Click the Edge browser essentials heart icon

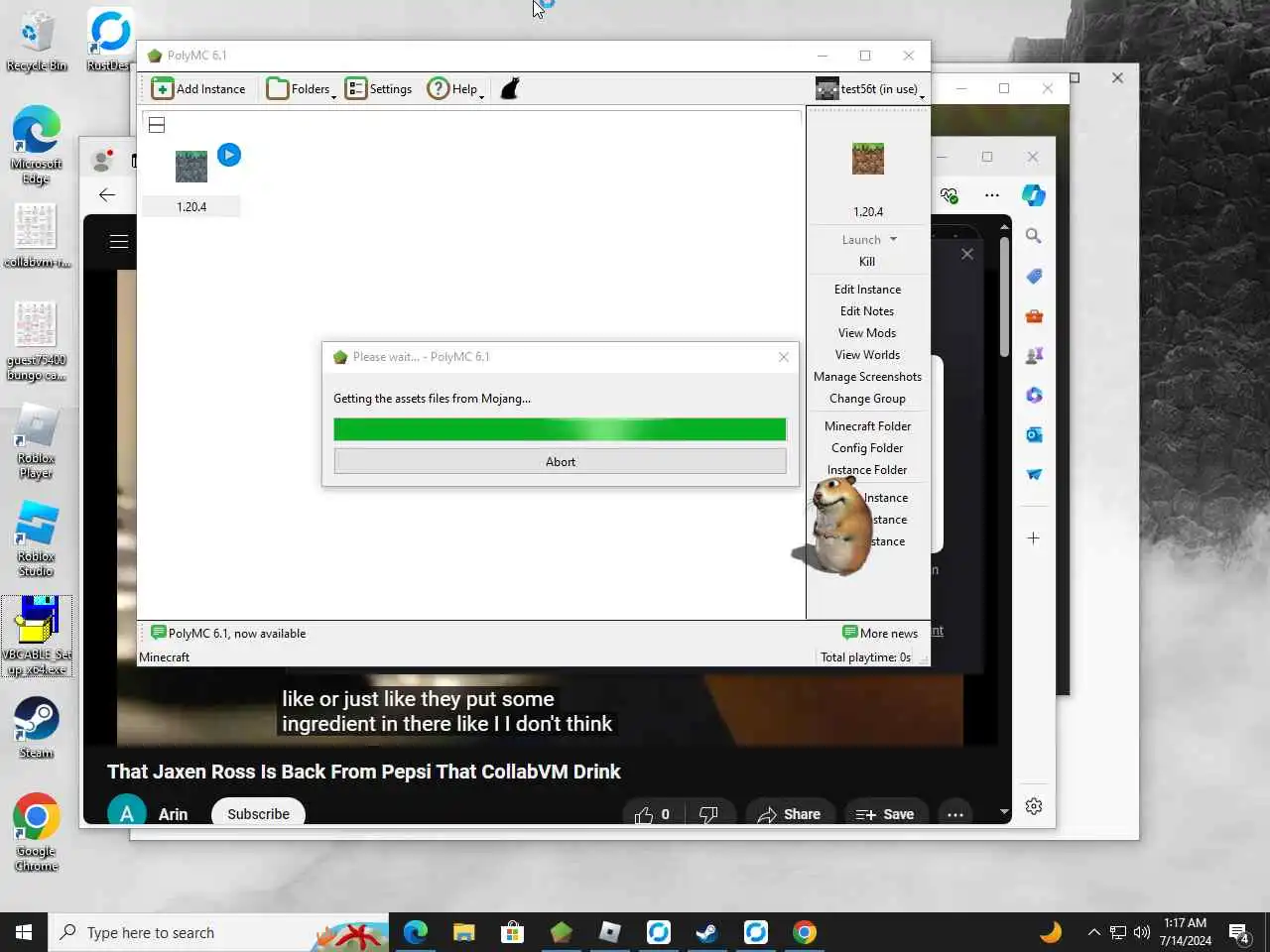click(x=950, y=195)
